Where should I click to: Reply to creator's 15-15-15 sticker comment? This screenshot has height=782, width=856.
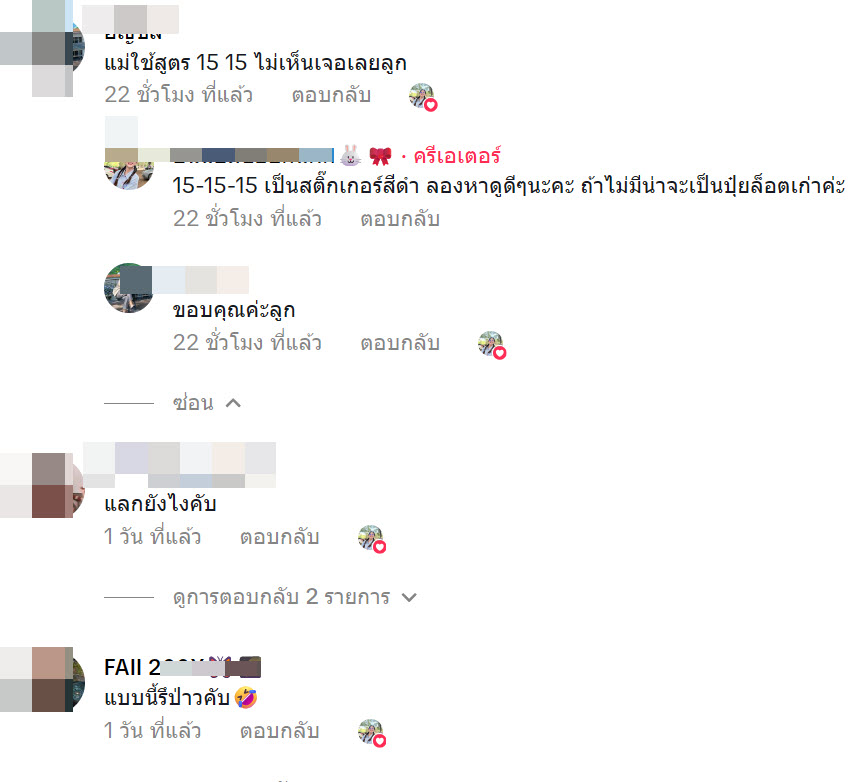pyautogui.click(x=400, y=219)
